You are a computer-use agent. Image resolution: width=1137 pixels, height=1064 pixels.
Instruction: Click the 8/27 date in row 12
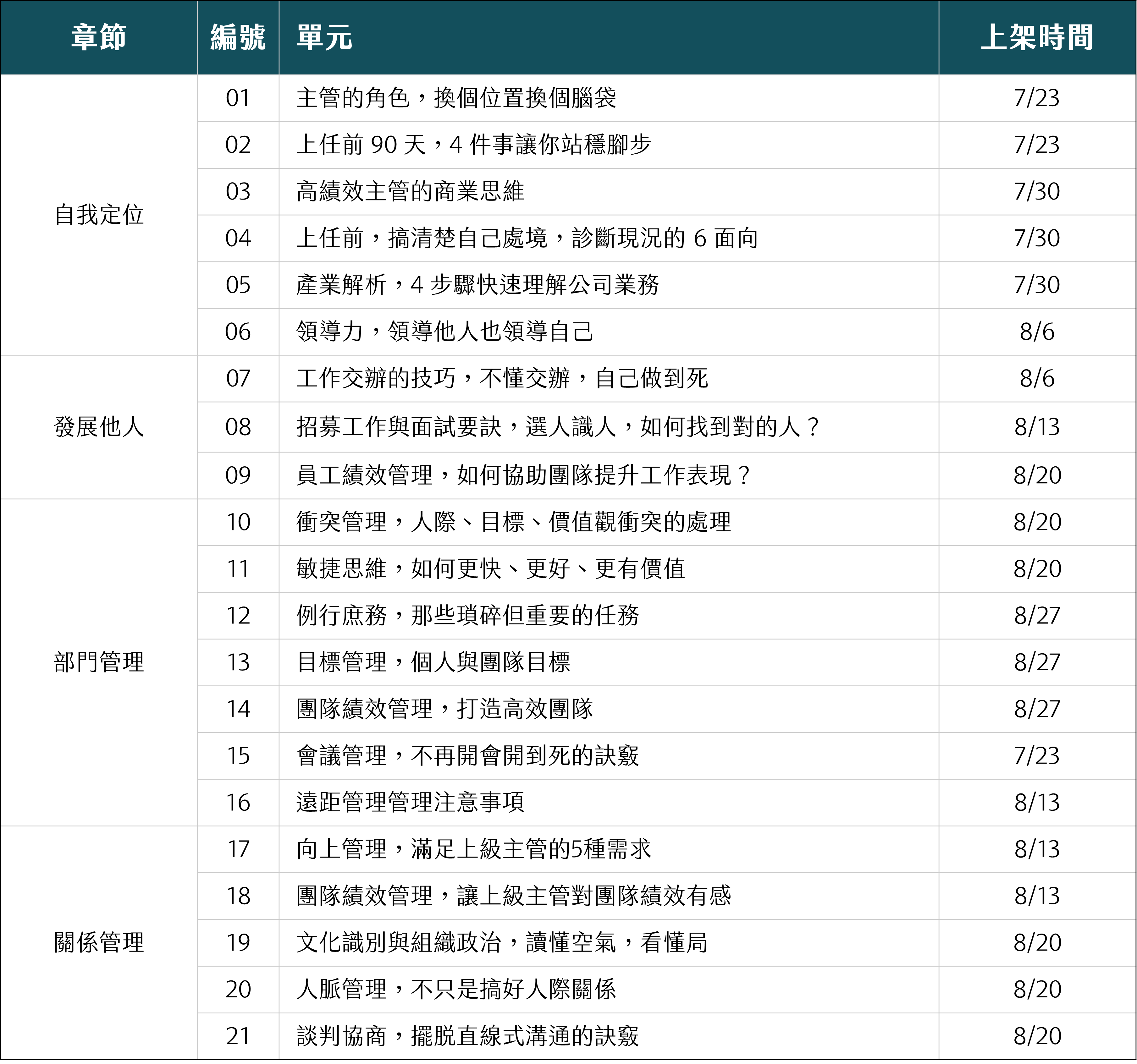(1037, 616)
